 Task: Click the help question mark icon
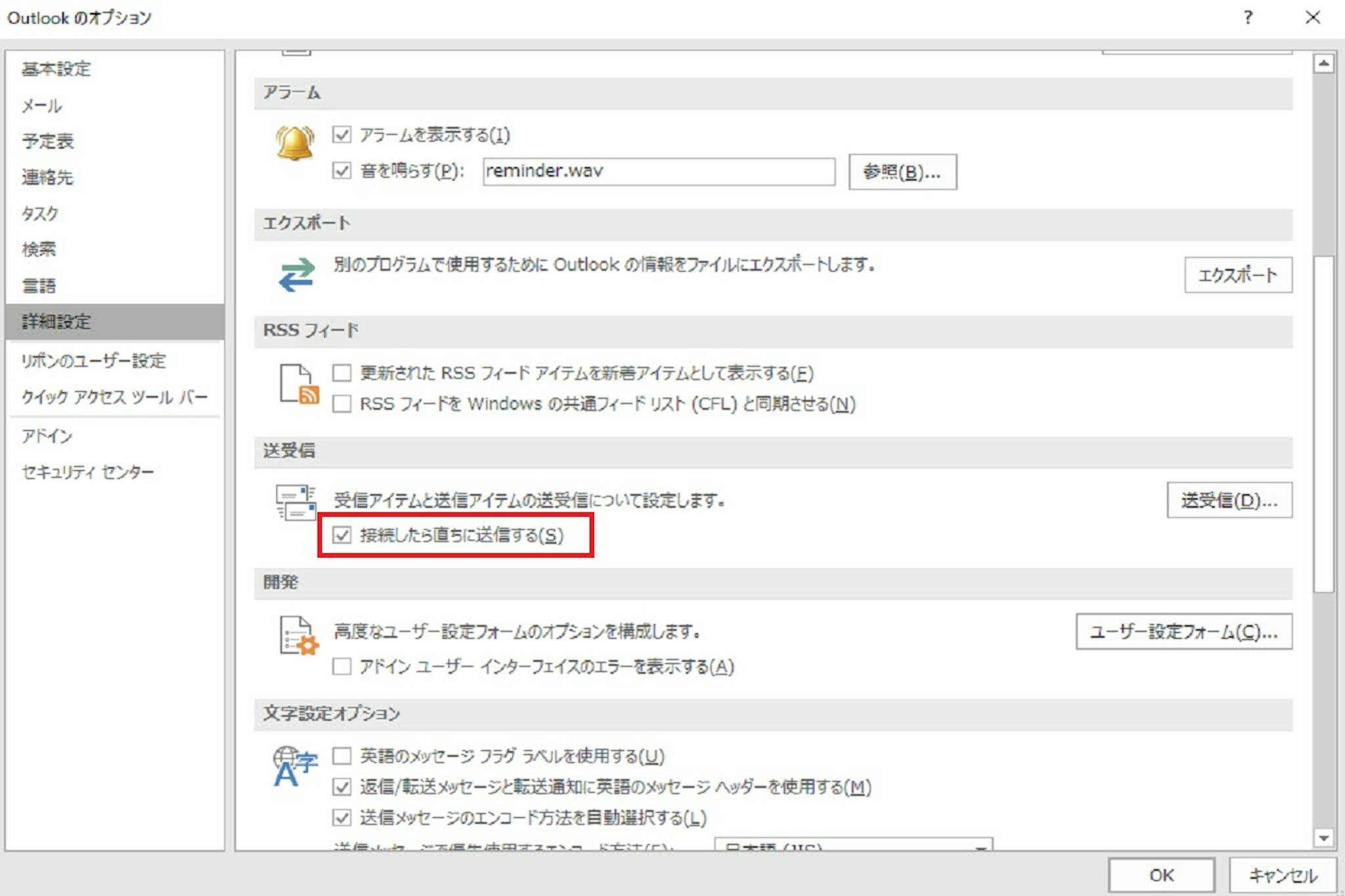coord(1248,18)
